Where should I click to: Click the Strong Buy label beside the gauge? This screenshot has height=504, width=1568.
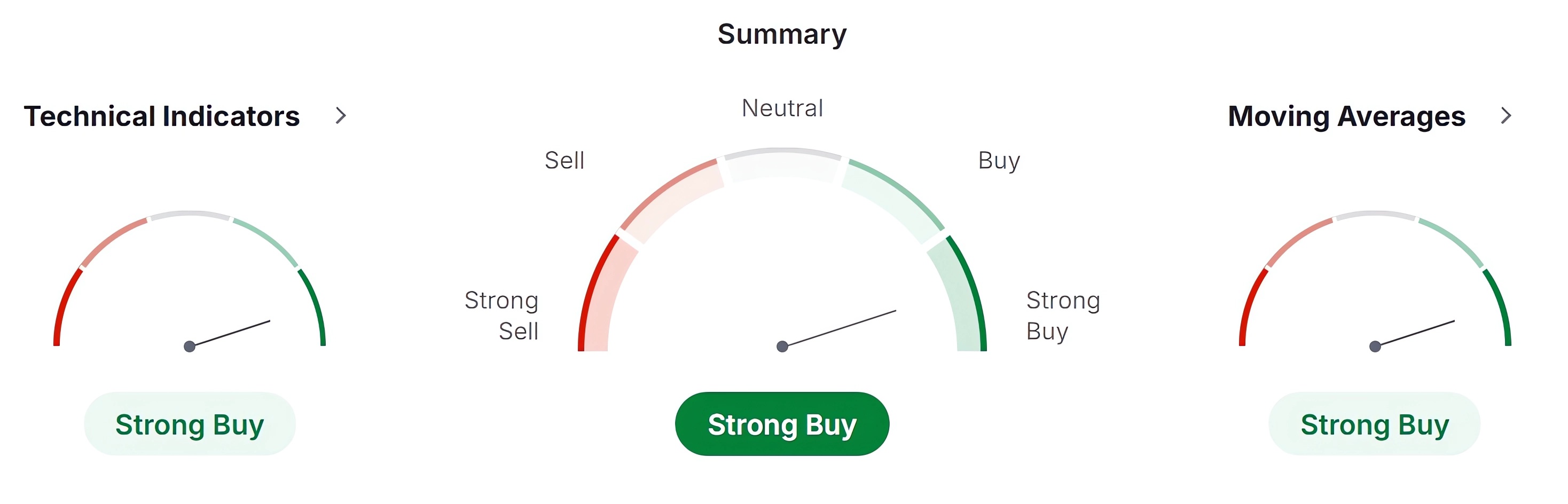click(1063, 316)
